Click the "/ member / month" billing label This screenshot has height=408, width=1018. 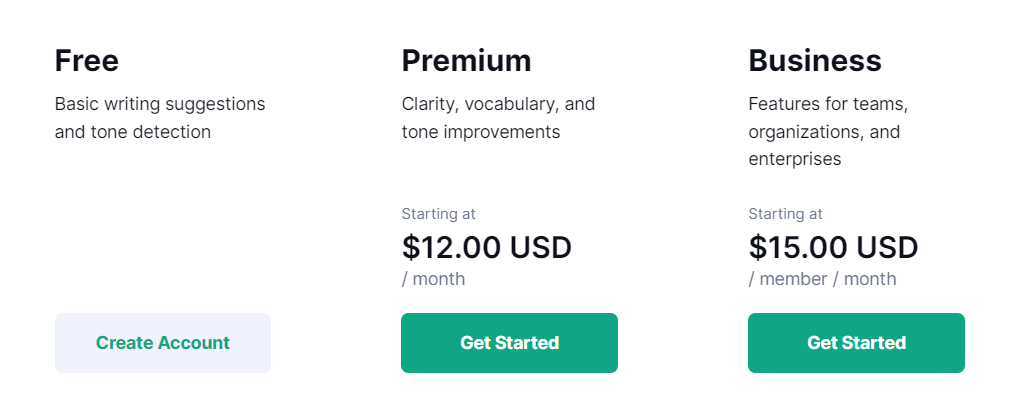coord(822,279)
